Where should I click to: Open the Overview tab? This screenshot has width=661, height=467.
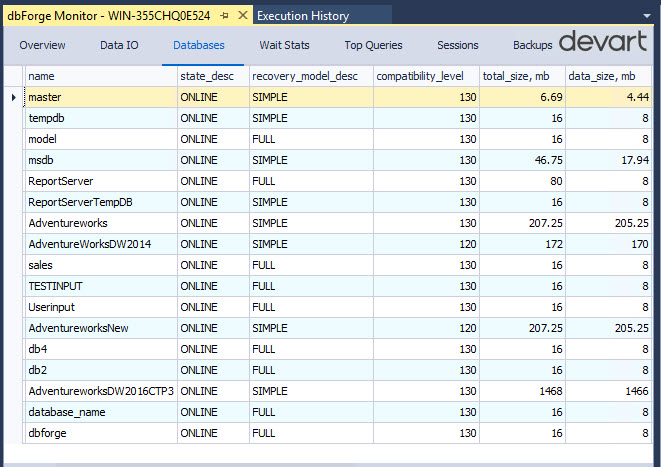(x=42, y=45)
